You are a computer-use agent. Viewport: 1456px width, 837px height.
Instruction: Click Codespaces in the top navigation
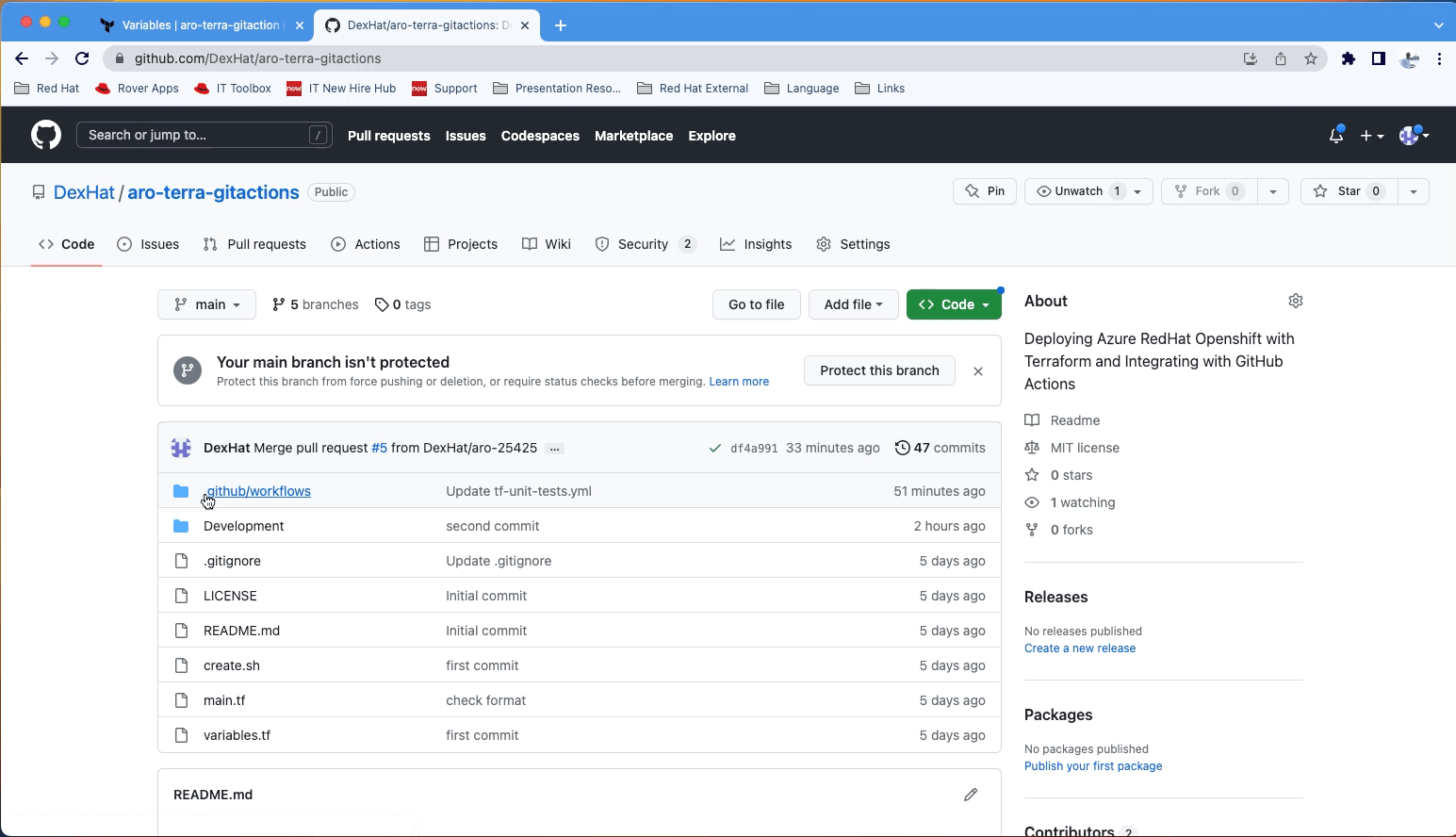540,136
